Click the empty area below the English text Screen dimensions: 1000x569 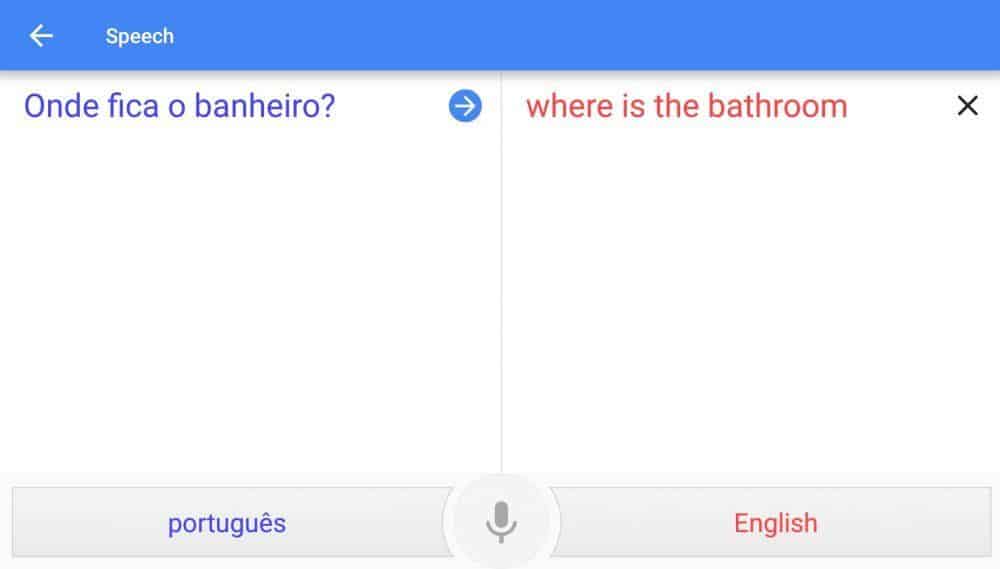point(751,300)
